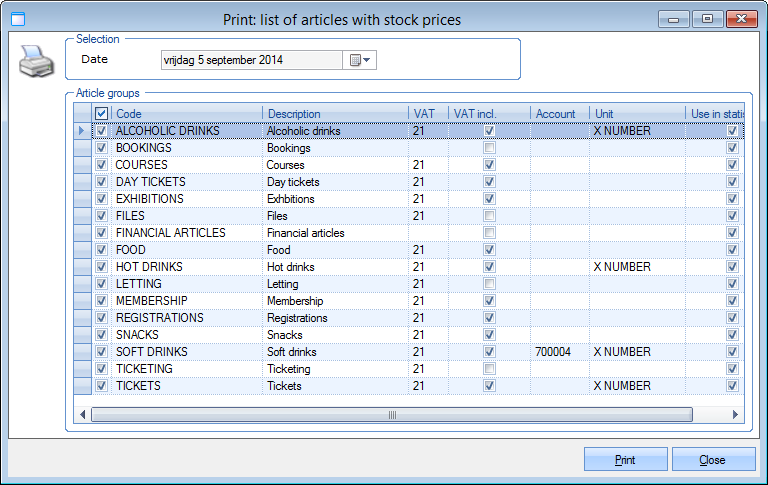
Task: Click the Account column header
Action: click(x=558, y=114)
